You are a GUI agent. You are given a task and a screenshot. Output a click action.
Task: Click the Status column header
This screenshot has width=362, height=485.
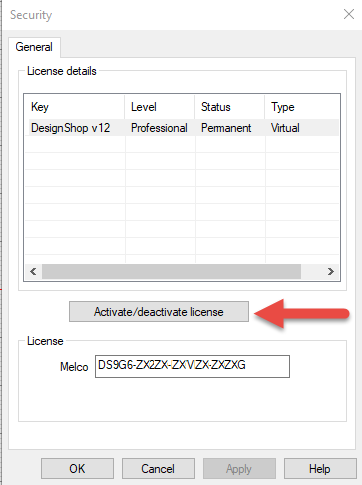click(x=230, y=107)
